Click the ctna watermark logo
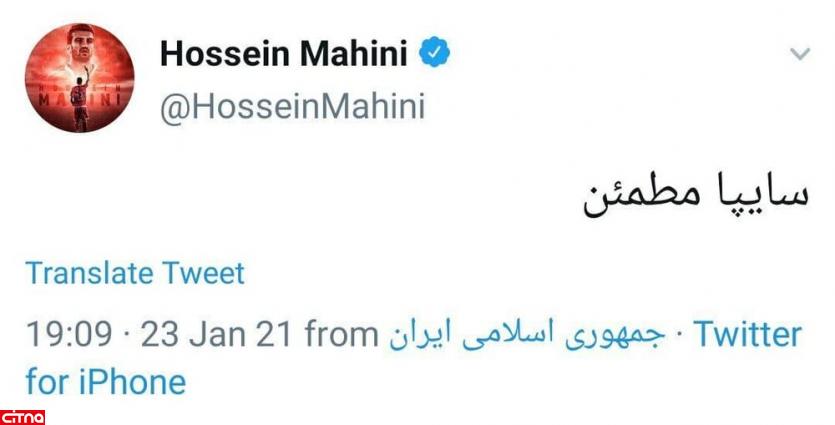The image size is (835, 425). pos(20,414)
